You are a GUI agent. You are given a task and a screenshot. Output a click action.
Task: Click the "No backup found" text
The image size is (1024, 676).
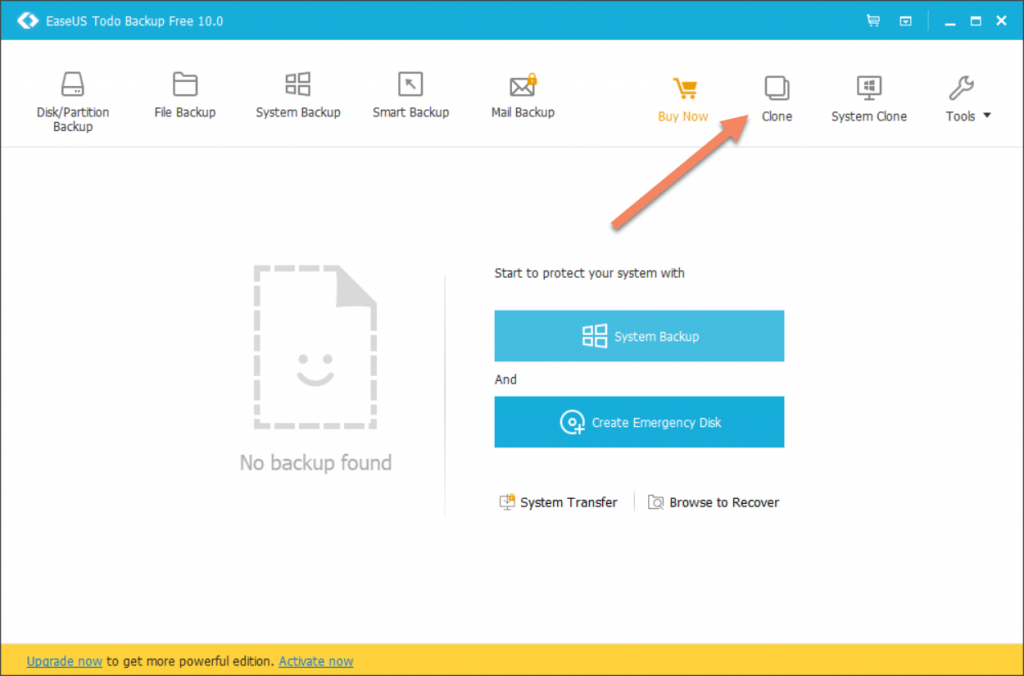[x=315, y=462]
